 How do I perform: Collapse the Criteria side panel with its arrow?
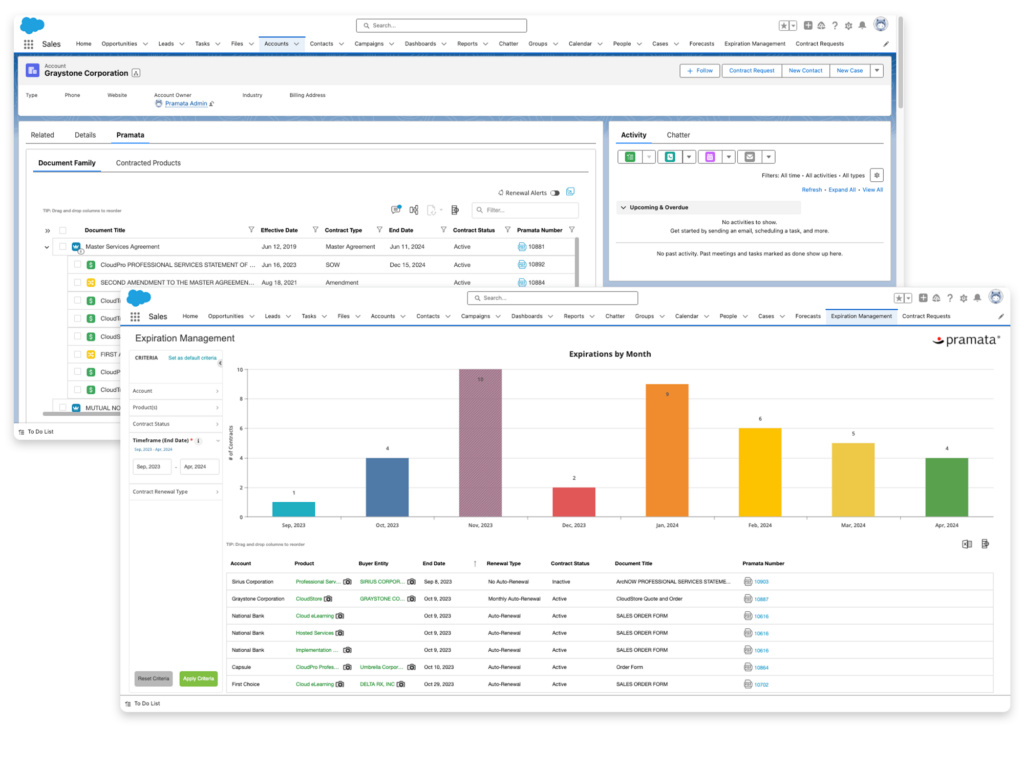coord(220,363)
